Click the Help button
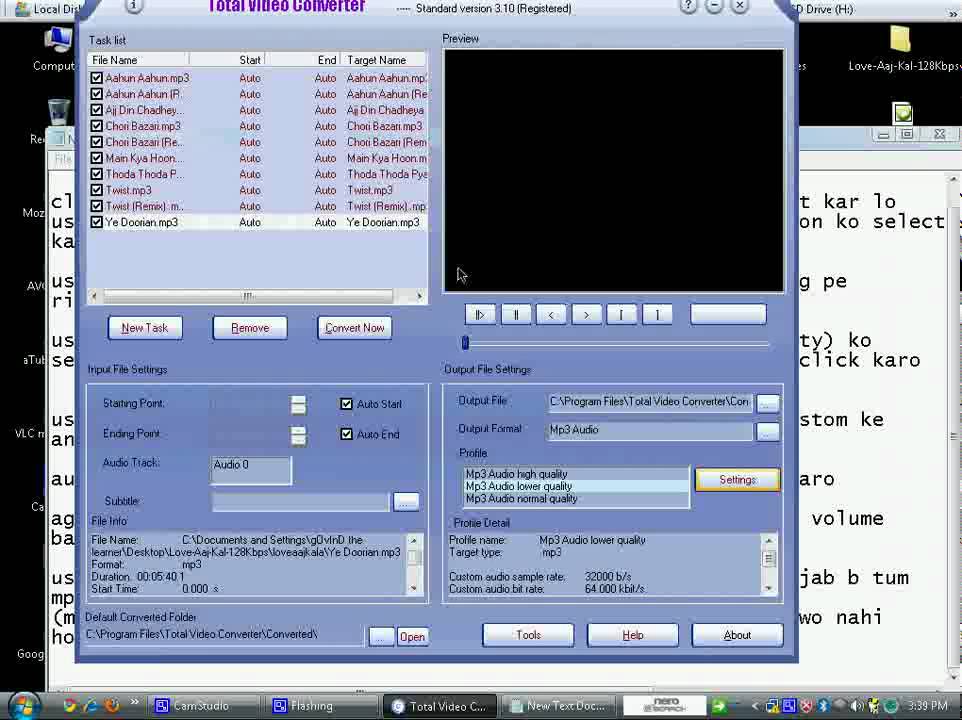The height and width of the screenshot is (720, 962). [633, 635]
